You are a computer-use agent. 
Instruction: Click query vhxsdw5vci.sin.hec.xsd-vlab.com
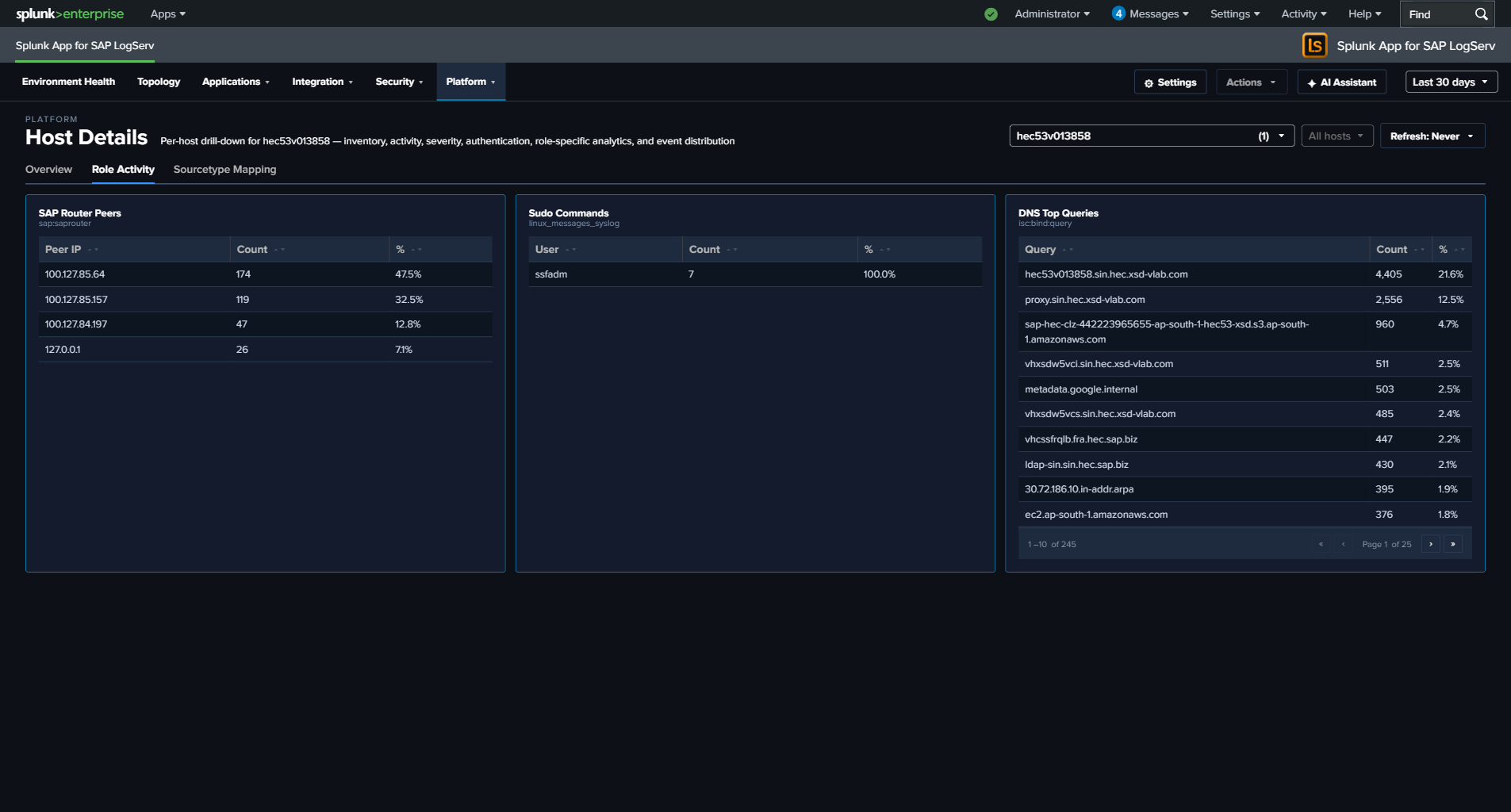(x=1099, y=364)
